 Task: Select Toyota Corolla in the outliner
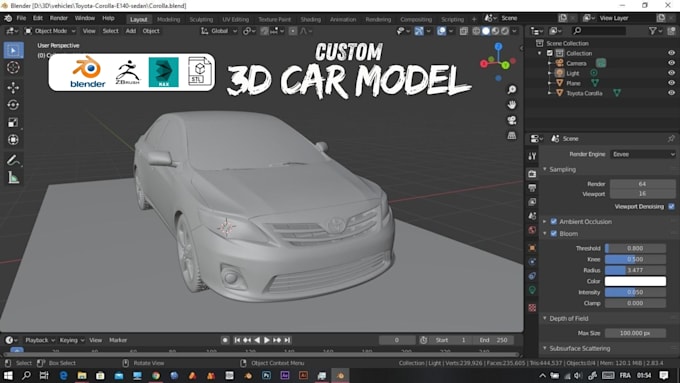coord(584,93)
